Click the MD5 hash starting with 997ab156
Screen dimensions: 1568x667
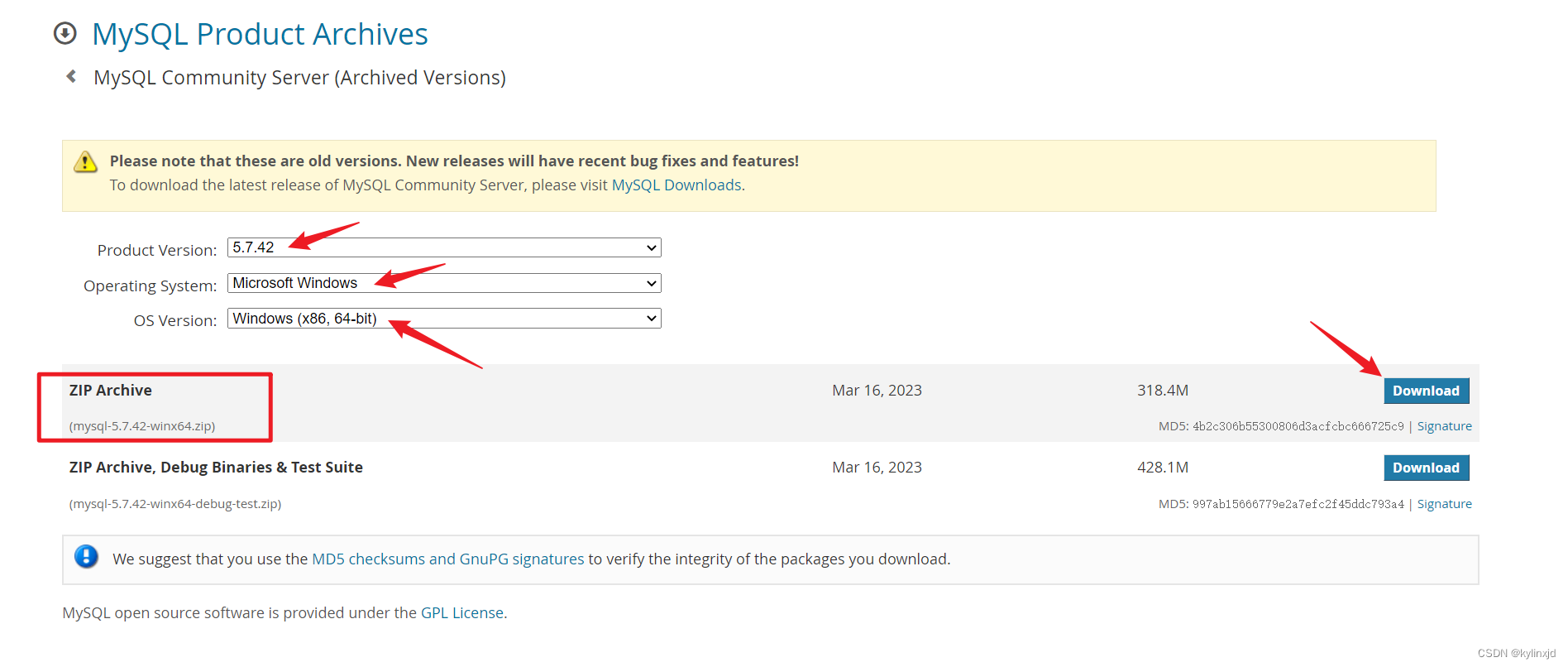tap(1298, 504)
